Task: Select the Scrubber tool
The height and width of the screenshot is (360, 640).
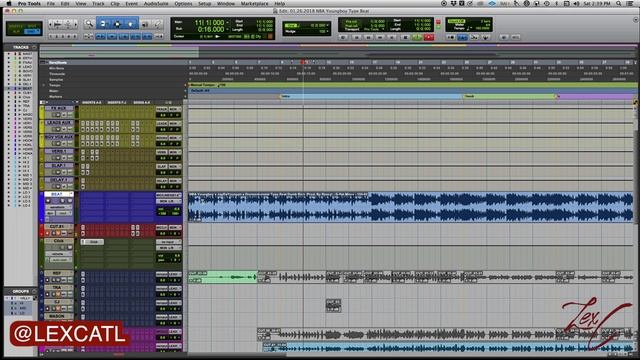Action: click(145, 24)
